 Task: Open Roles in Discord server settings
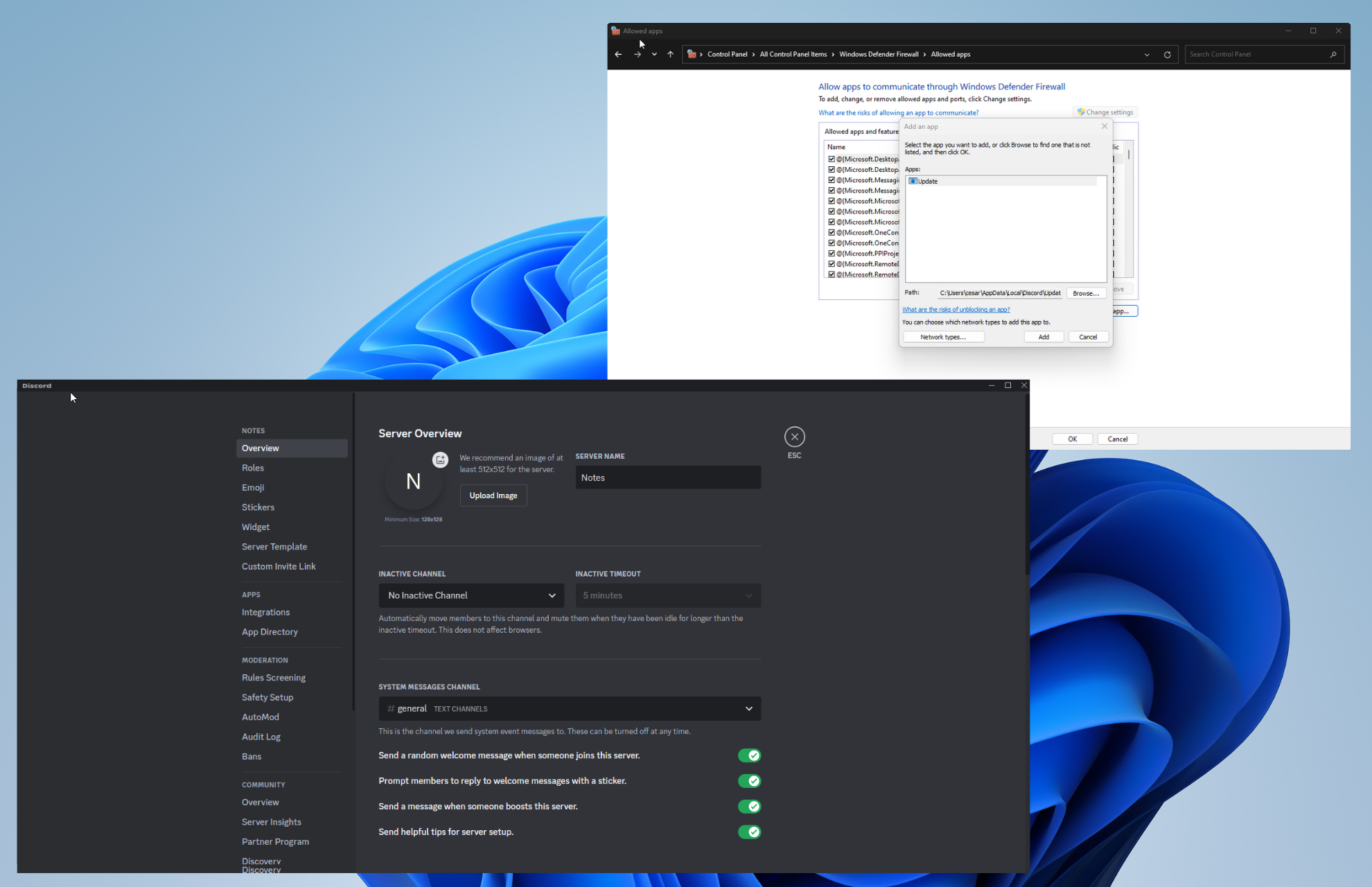point(292,468)
